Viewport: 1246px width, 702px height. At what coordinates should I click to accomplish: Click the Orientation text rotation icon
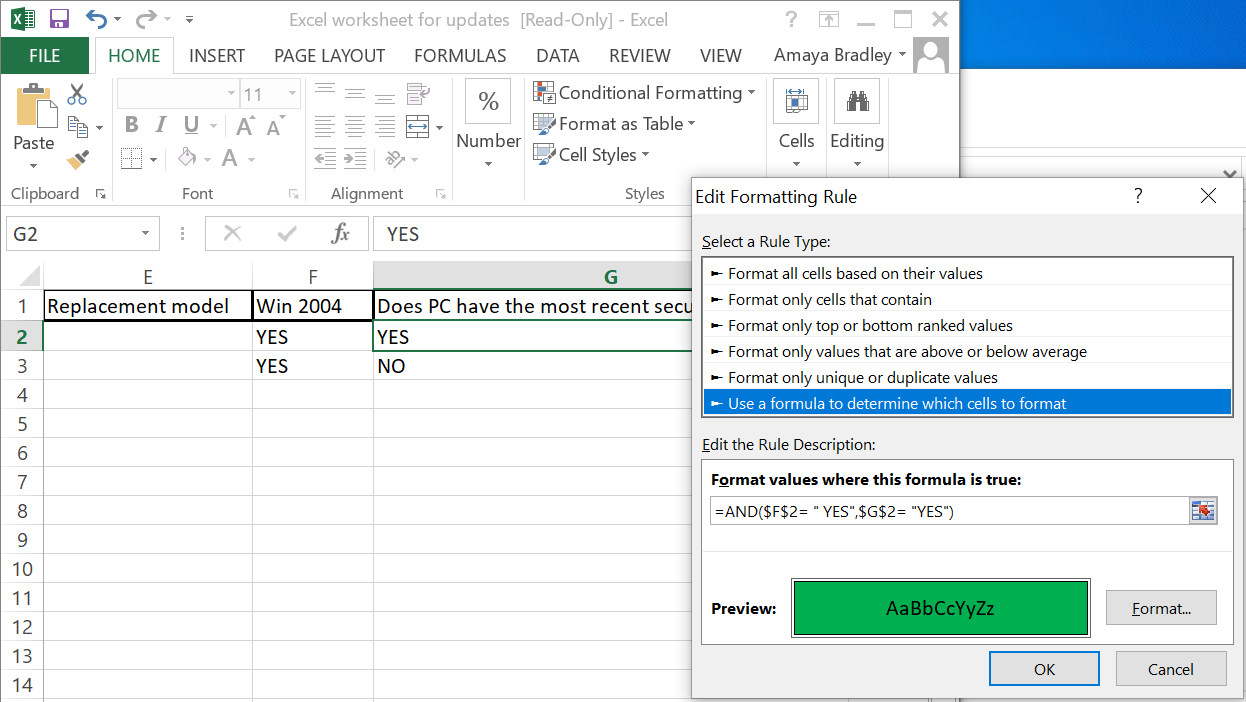394,159
